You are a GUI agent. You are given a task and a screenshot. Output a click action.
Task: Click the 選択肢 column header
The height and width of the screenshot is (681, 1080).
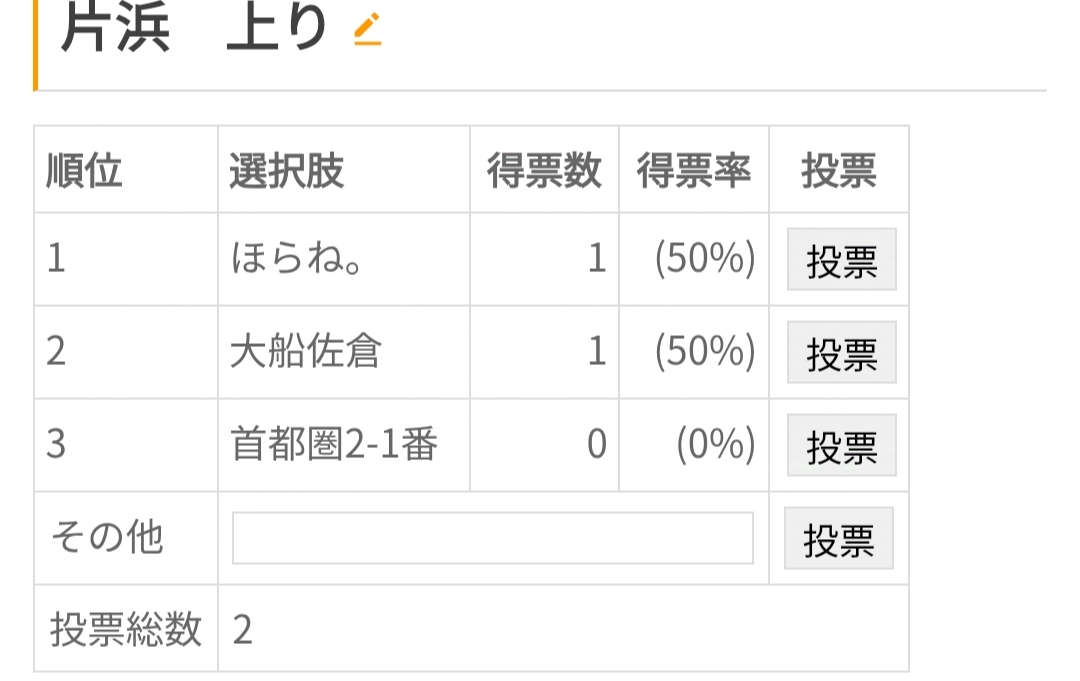(x=287, y=170)
